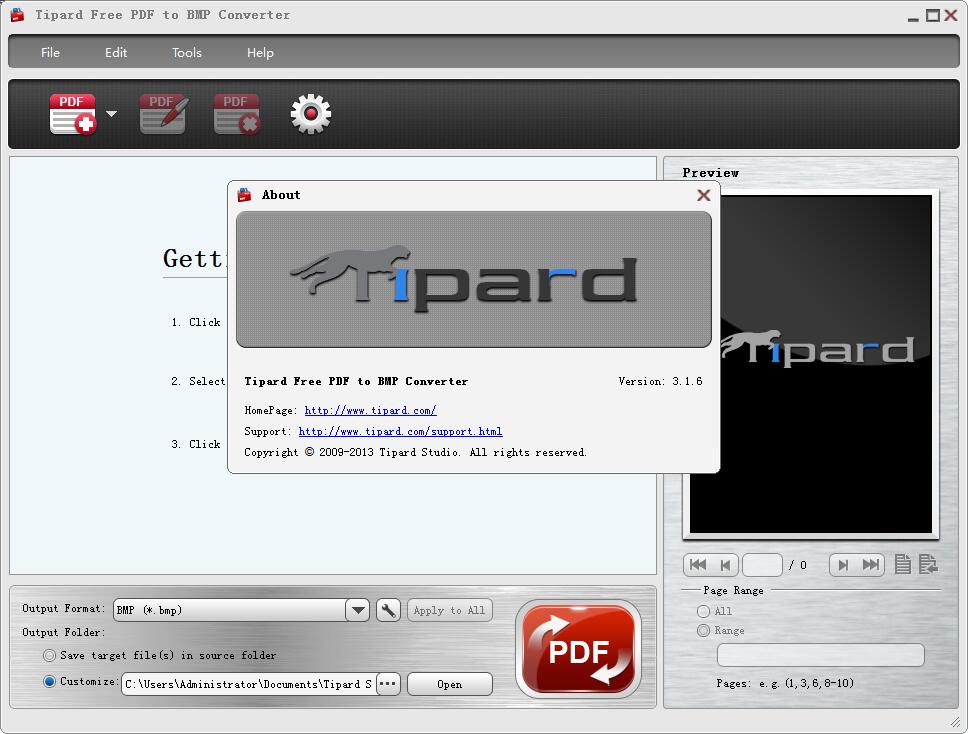This screenshot has height=734, width=968.
Task: Open output settings wrench icon
Action: (x=388, y=610)
